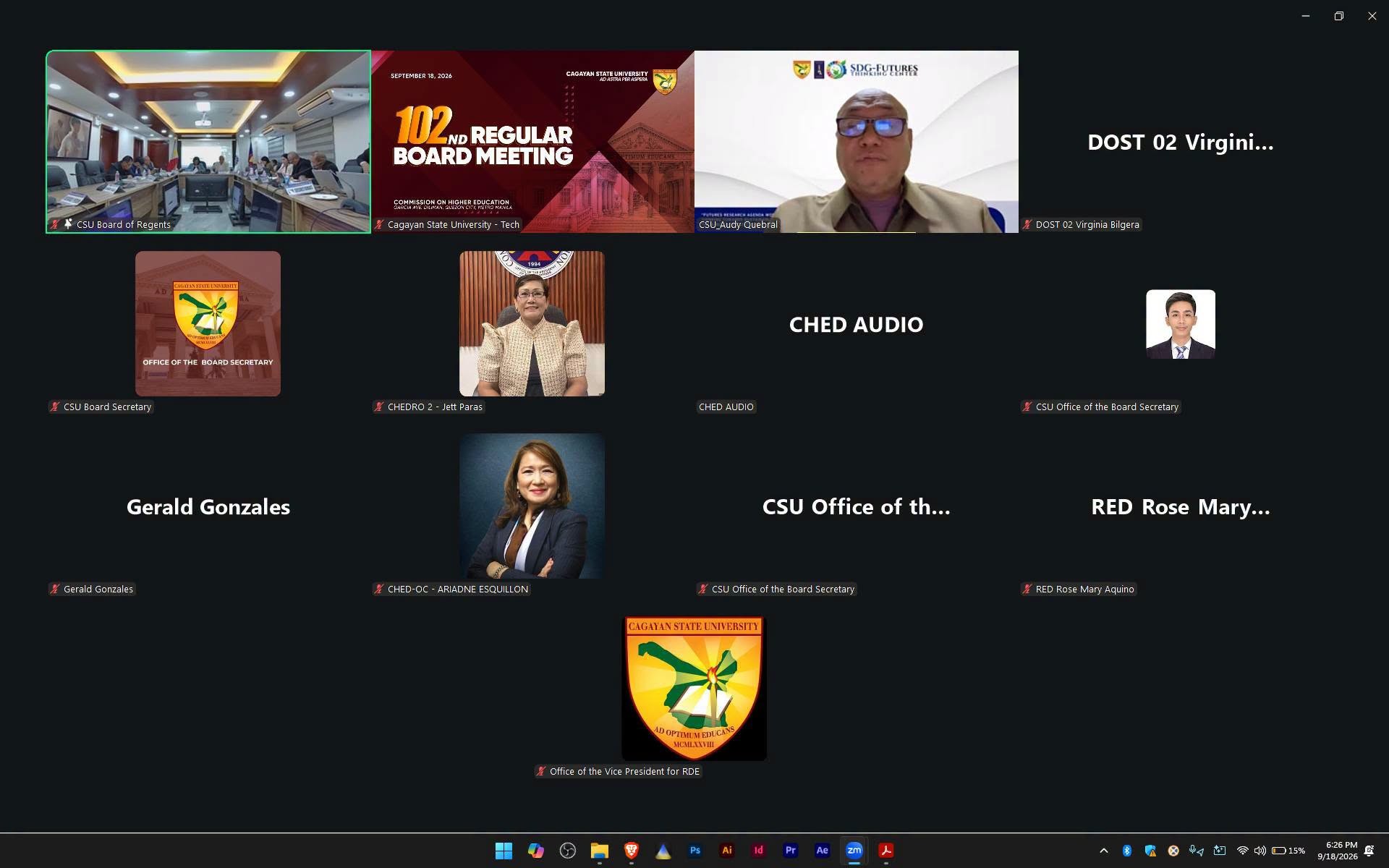The image size is (1389, 868).
Task: Launch Adobe InDesign from the taskbar
Action: click(758, 851)
